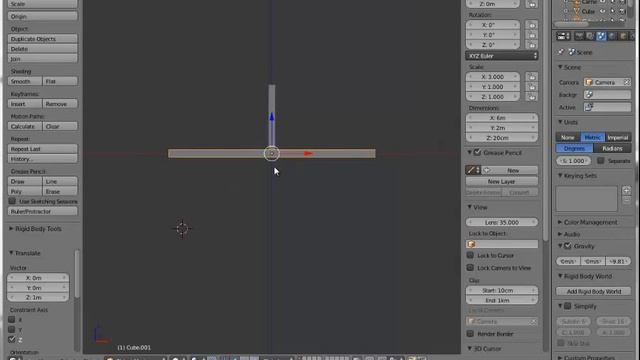Click the Render properties tab icon

579,36
